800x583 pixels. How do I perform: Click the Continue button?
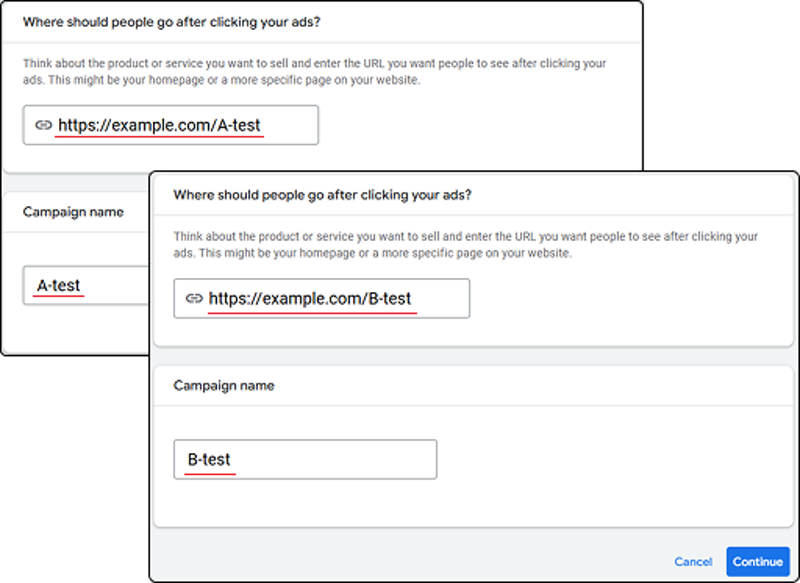(758, 562)
